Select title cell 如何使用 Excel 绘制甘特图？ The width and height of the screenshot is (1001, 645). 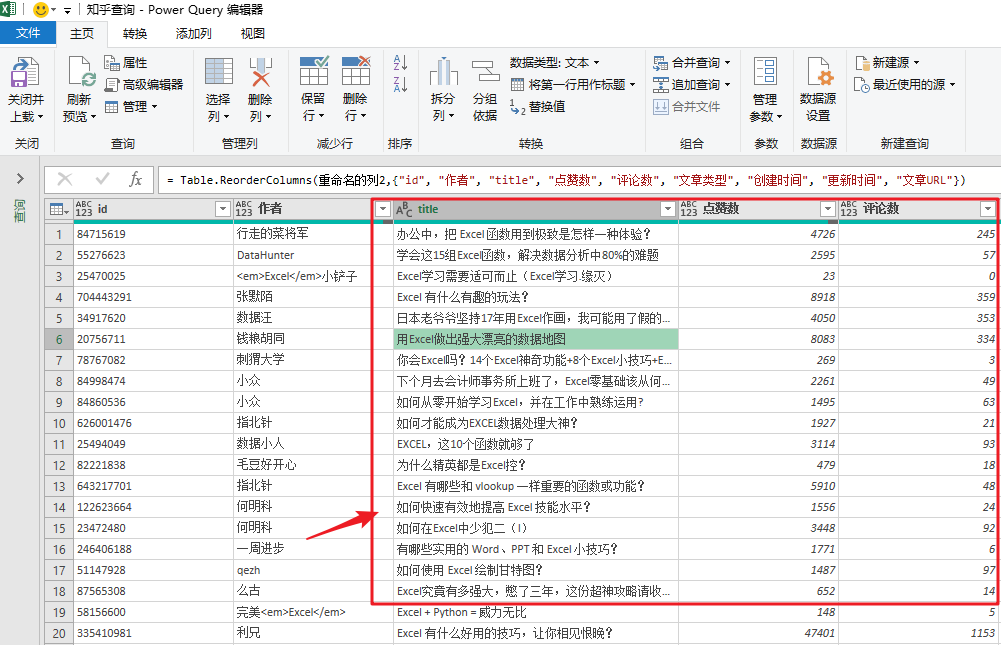click(536, 570)
